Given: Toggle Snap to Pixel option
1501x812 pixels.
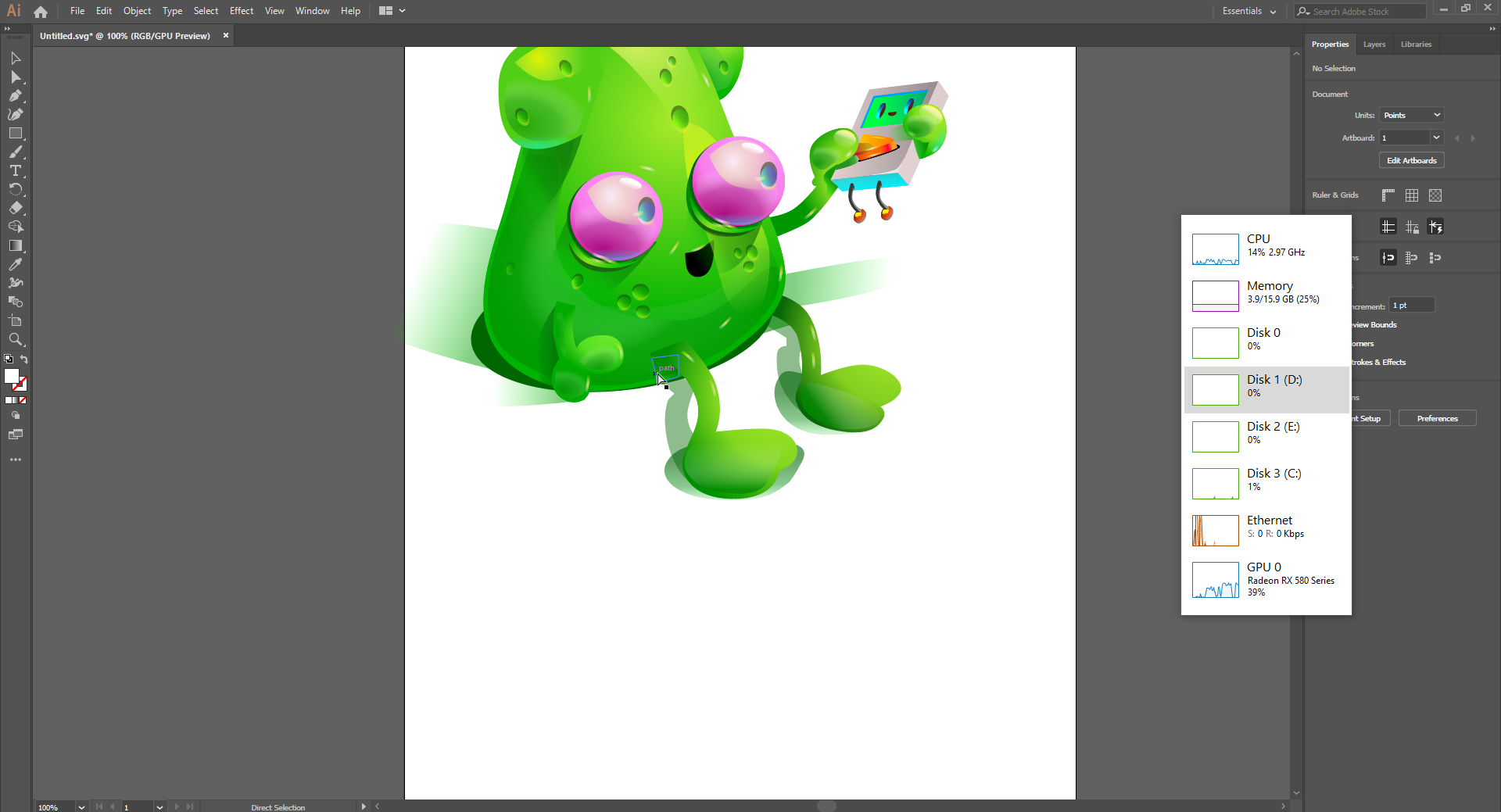Looking at the screenshot, I should (1435, 257).
